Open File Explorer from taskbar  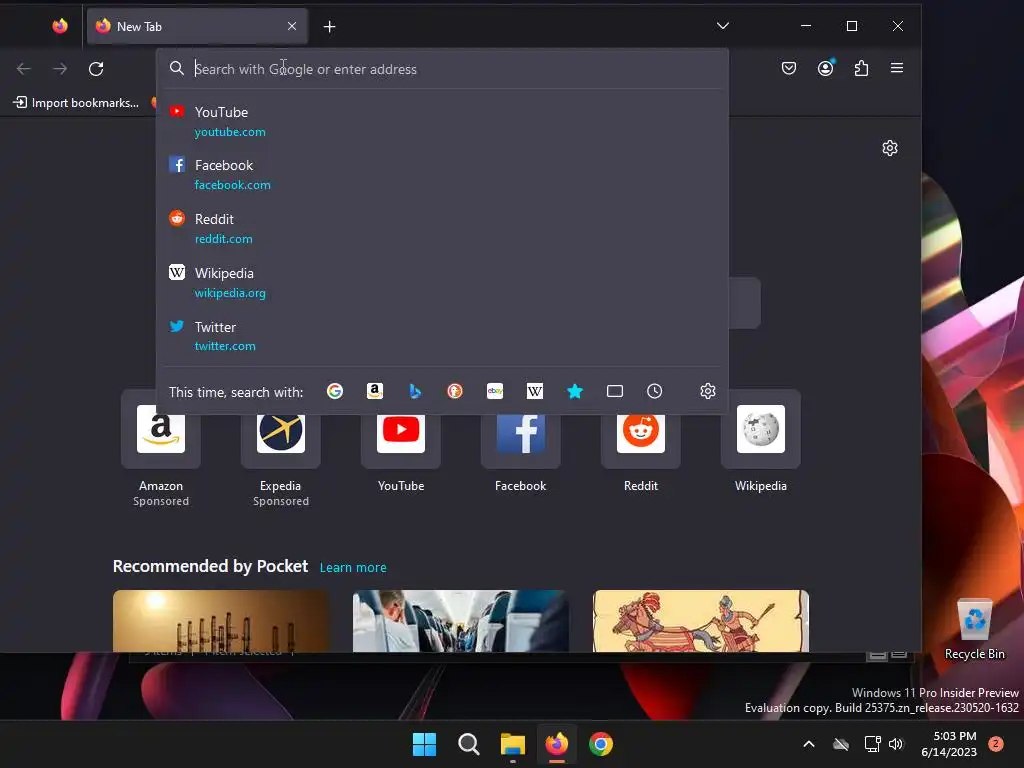tap(513, 744)
